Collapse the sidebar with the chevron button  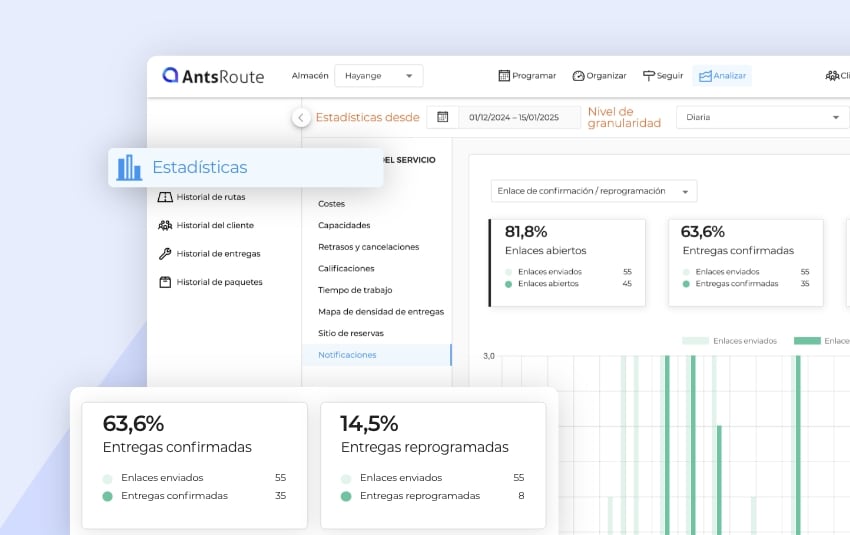[301, 117]
